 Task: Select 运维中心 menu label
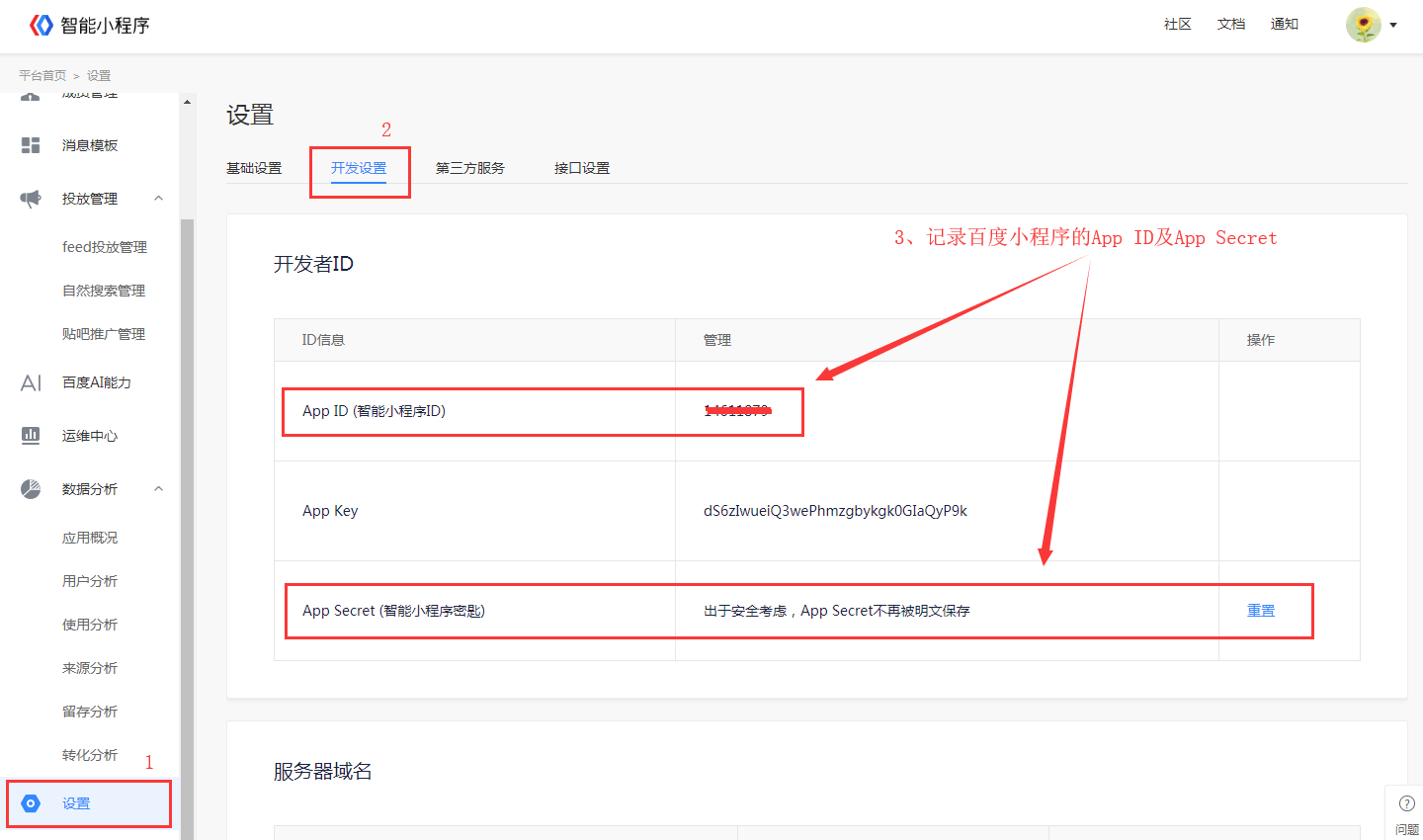tap(90, 436)
